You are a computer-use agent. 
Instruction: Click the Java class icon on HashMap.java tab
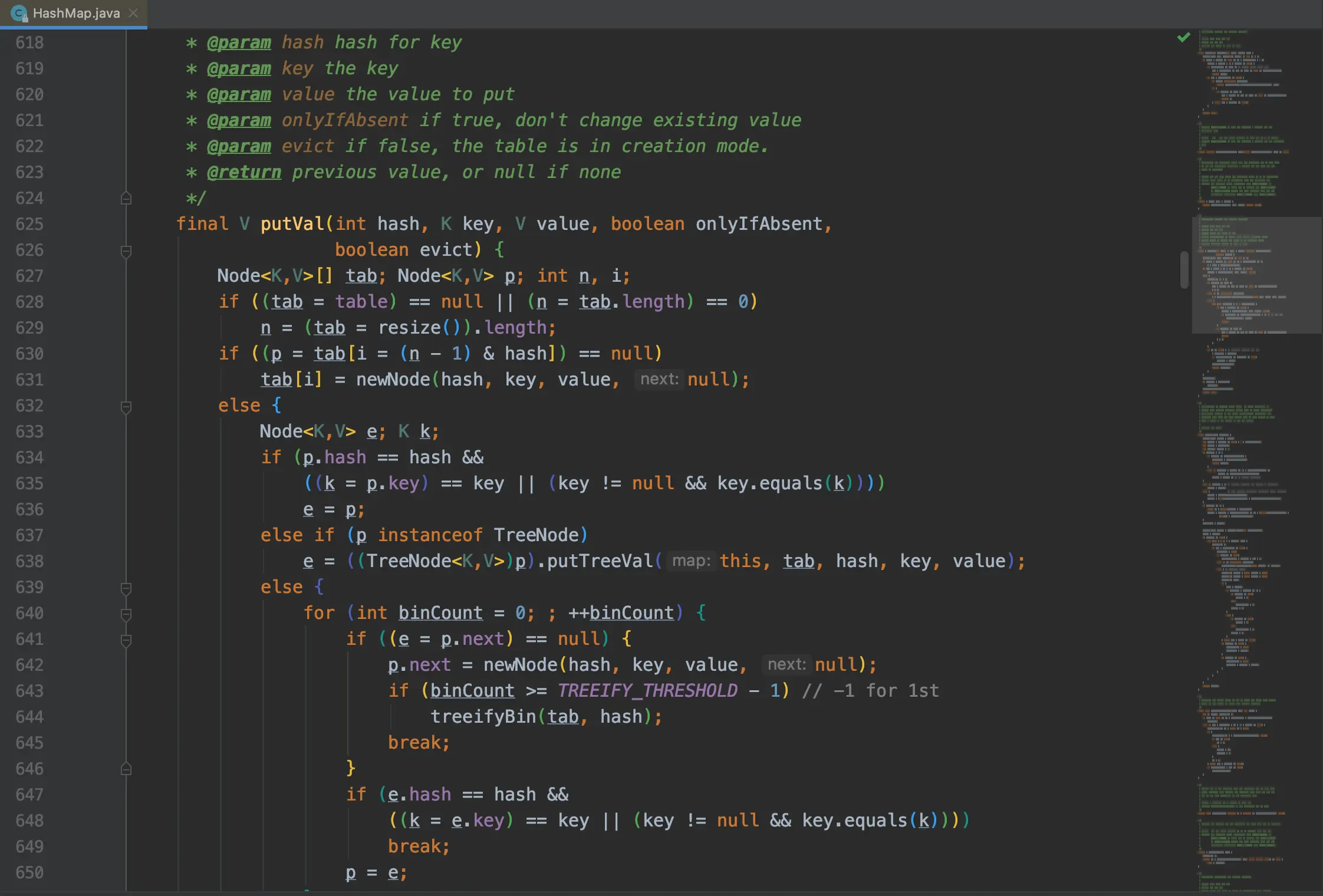click(19, 13)
